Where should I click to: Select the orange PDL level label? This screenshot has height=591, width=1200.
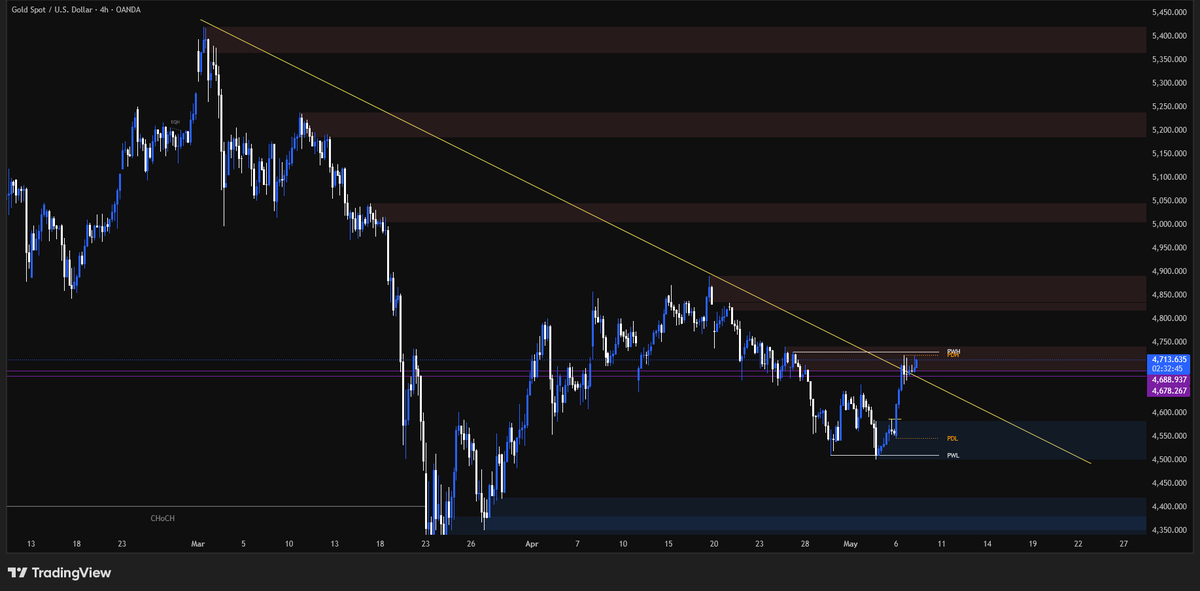(x=952, y=438)
